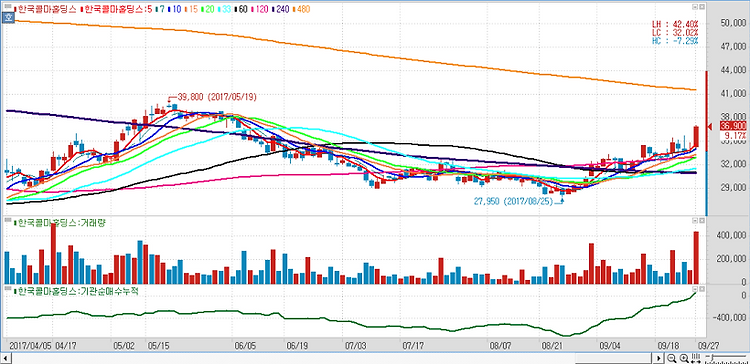750x364 pixels.
Task: Click the 400,000 volume axis label
Action: click(730, 236)
